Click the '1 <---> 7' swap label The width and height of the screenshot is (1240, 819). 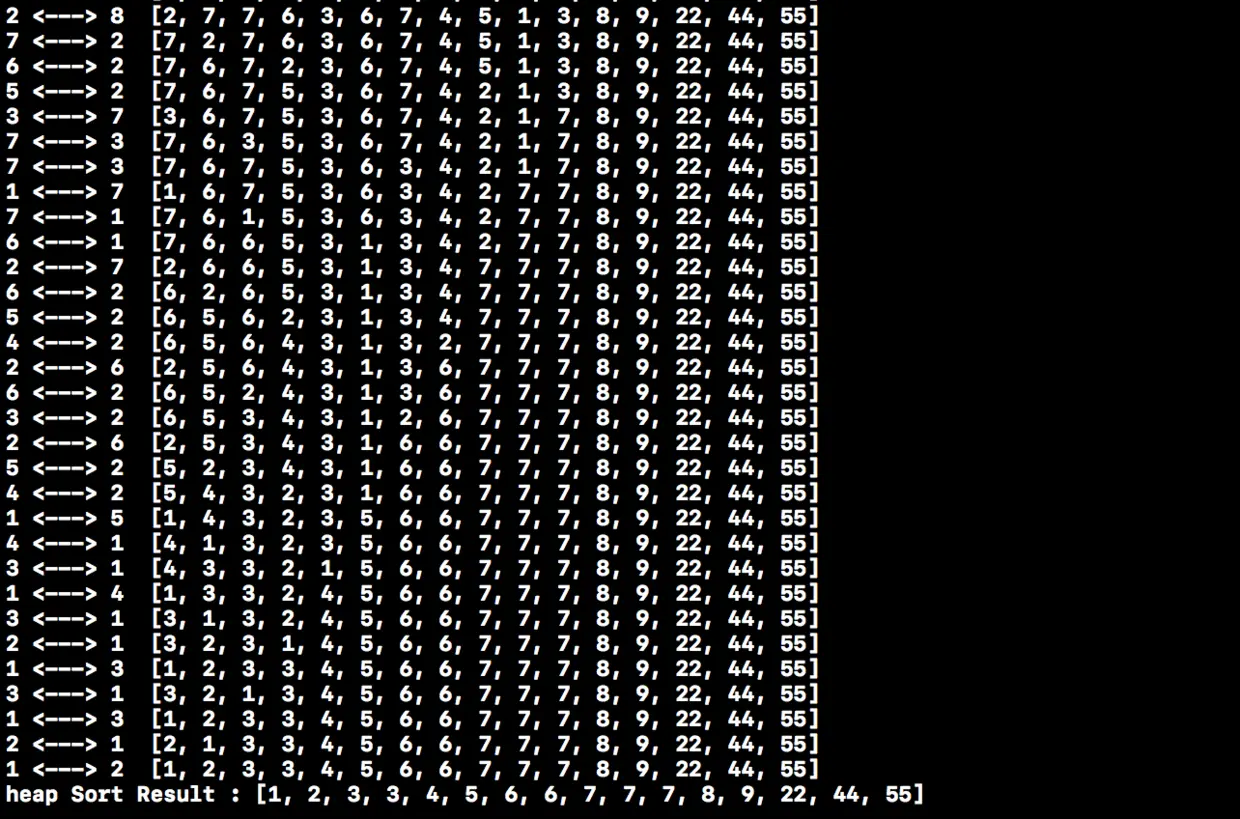tap(65, 191)
